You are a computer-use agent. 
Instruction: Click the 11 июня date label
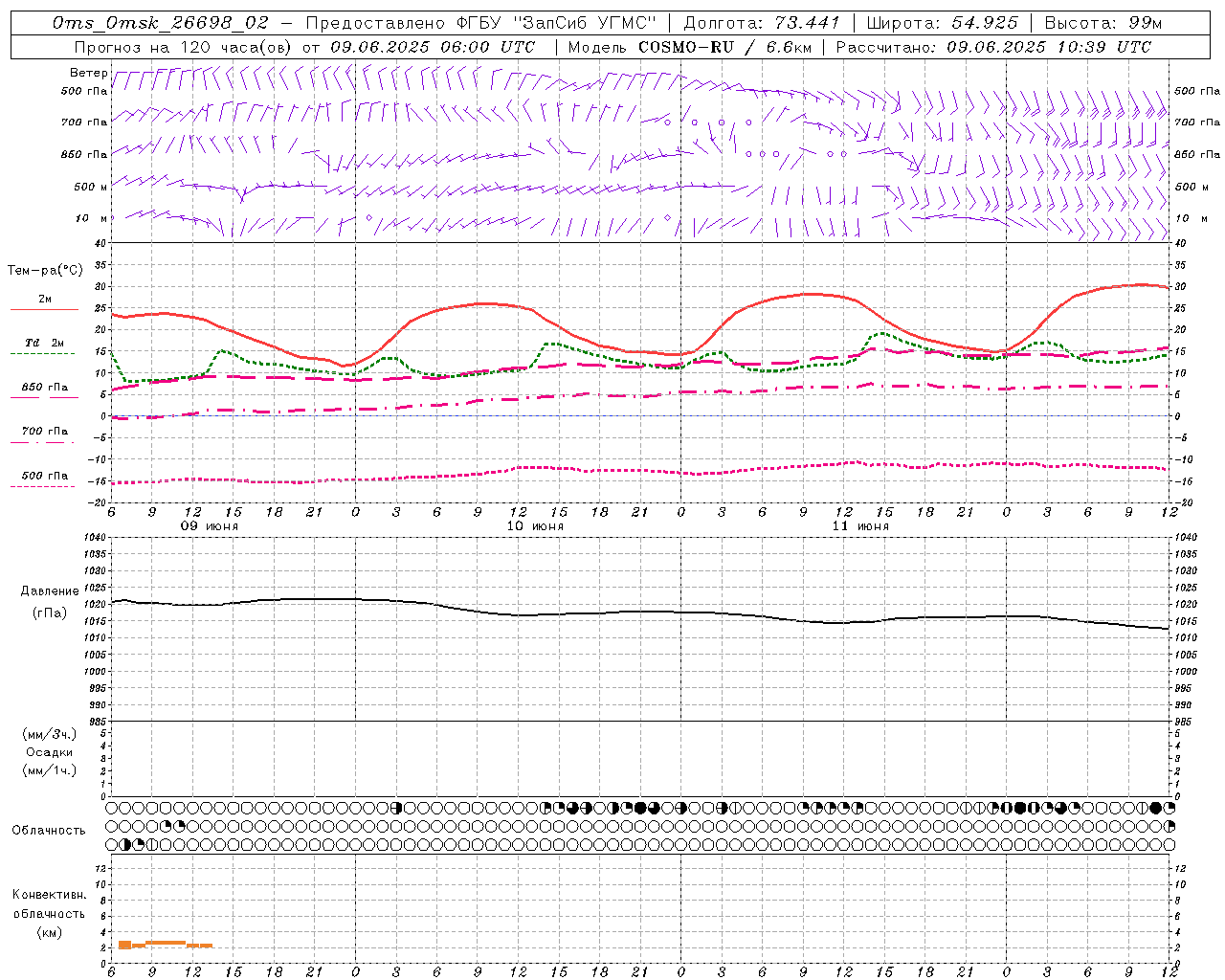(x=860, y=526)
